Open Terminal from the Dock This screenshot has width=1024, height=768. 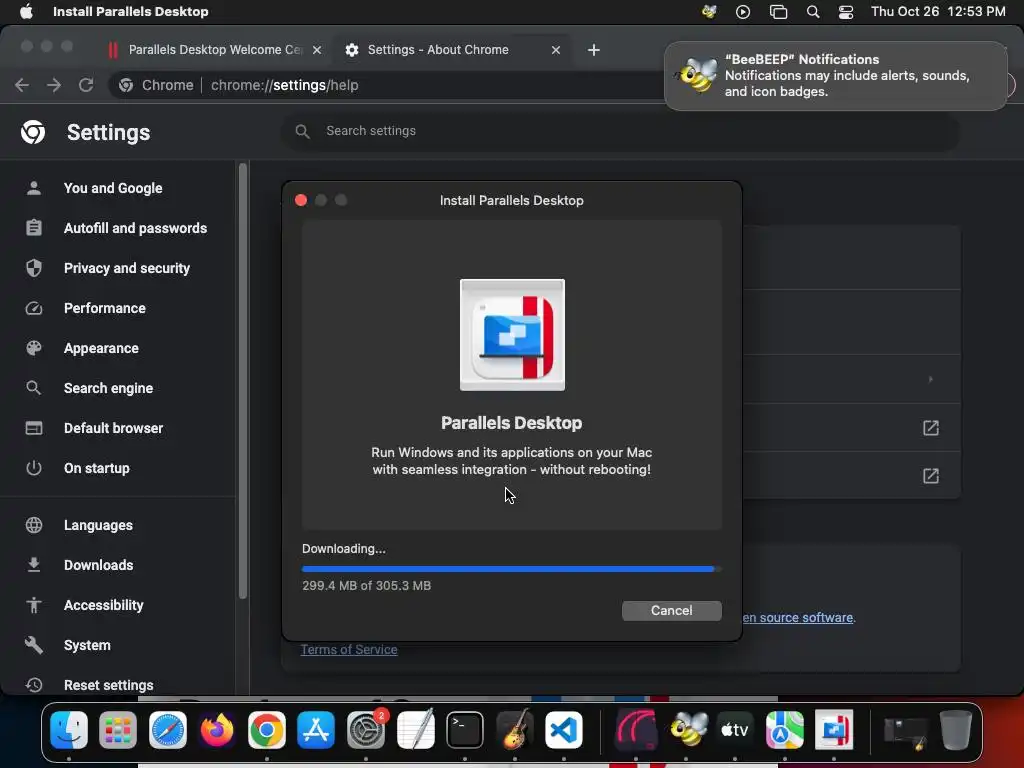pos(465,730)
